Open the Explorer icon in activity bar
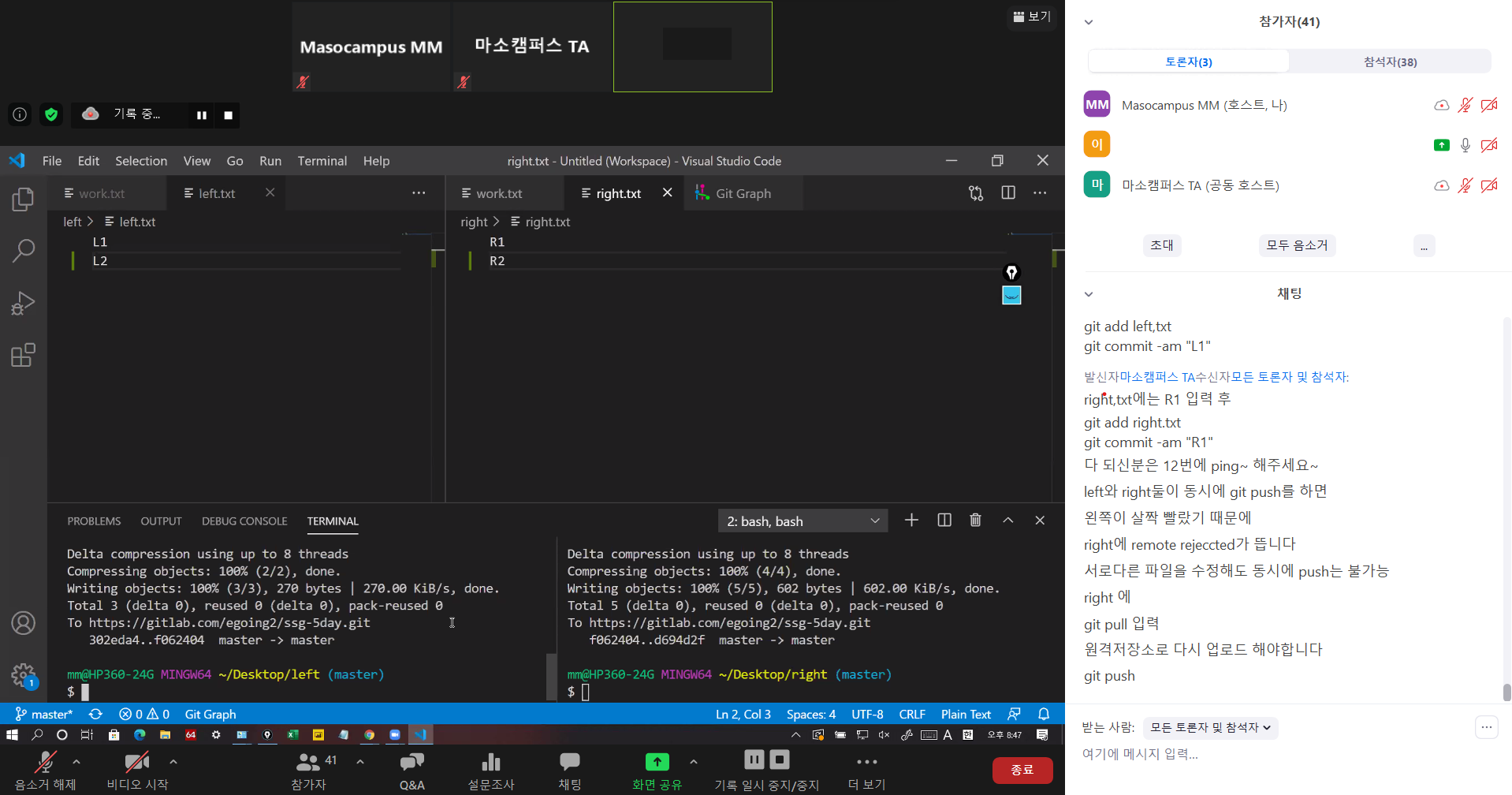1512x795 pixels. 23,200
